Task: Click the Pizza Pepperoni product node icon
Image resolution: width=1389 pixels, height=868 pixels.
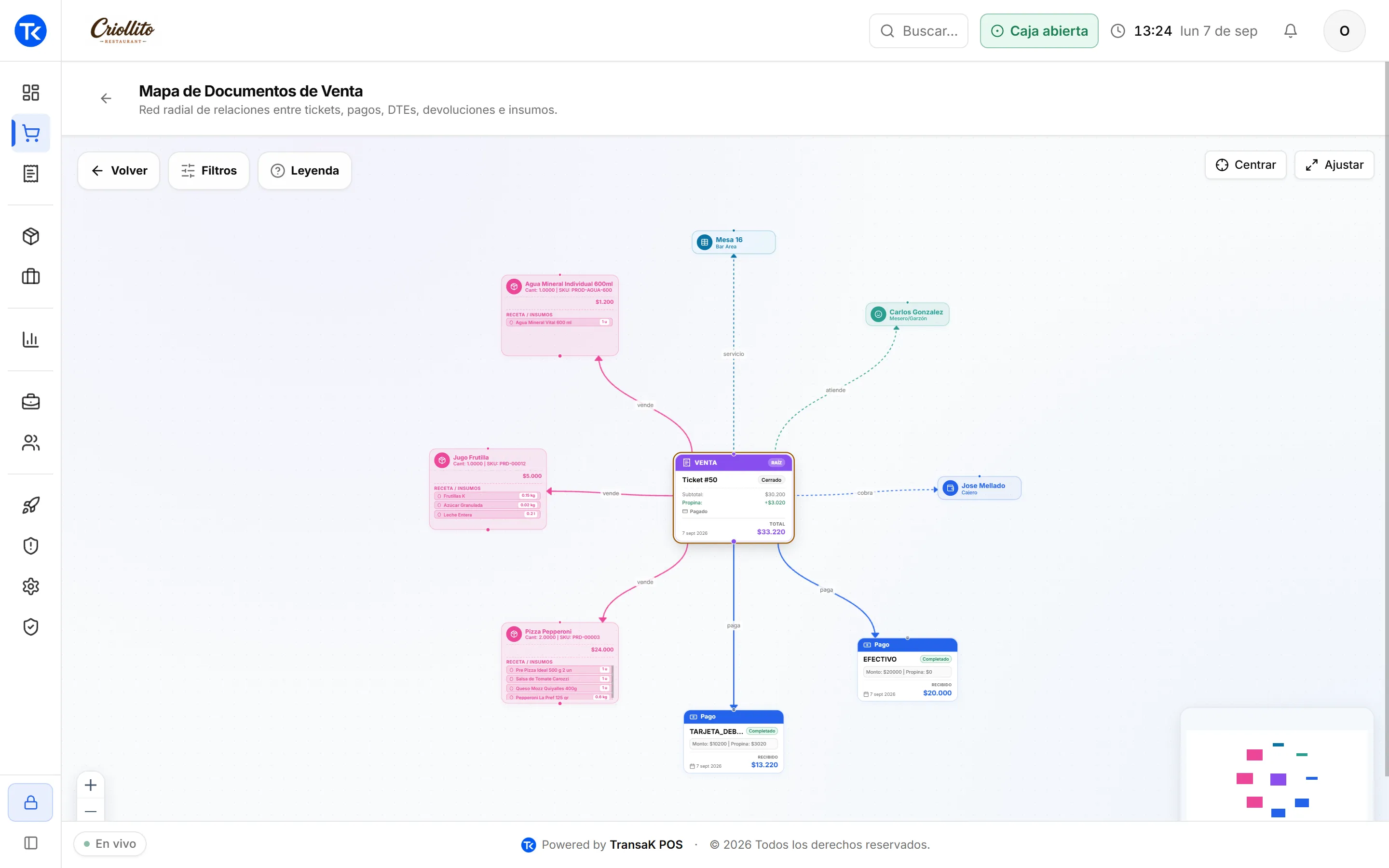Action: (514, 634)
